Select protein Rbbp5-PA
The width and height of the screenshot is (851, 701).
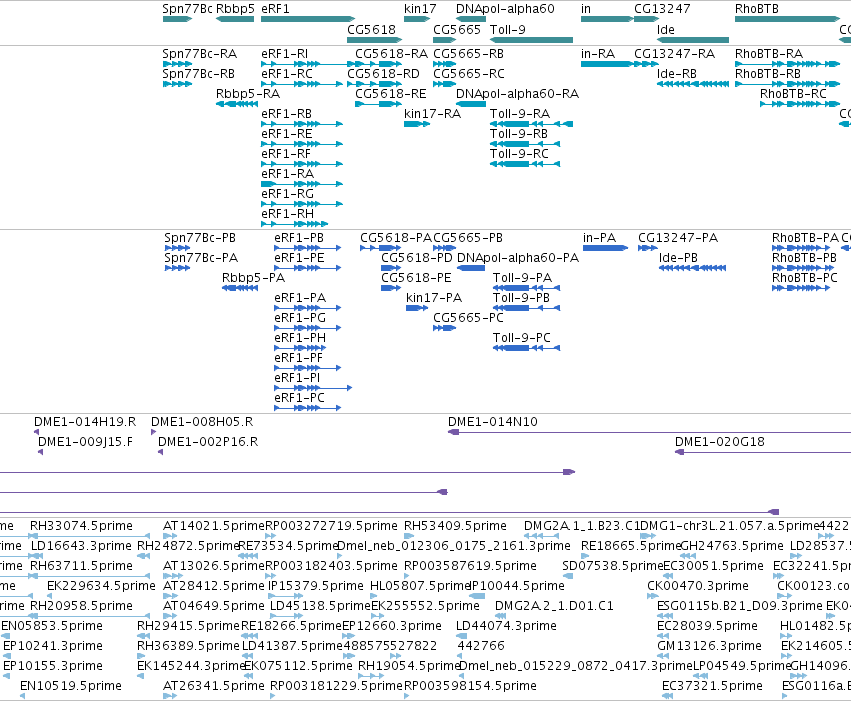pos(253,278)
